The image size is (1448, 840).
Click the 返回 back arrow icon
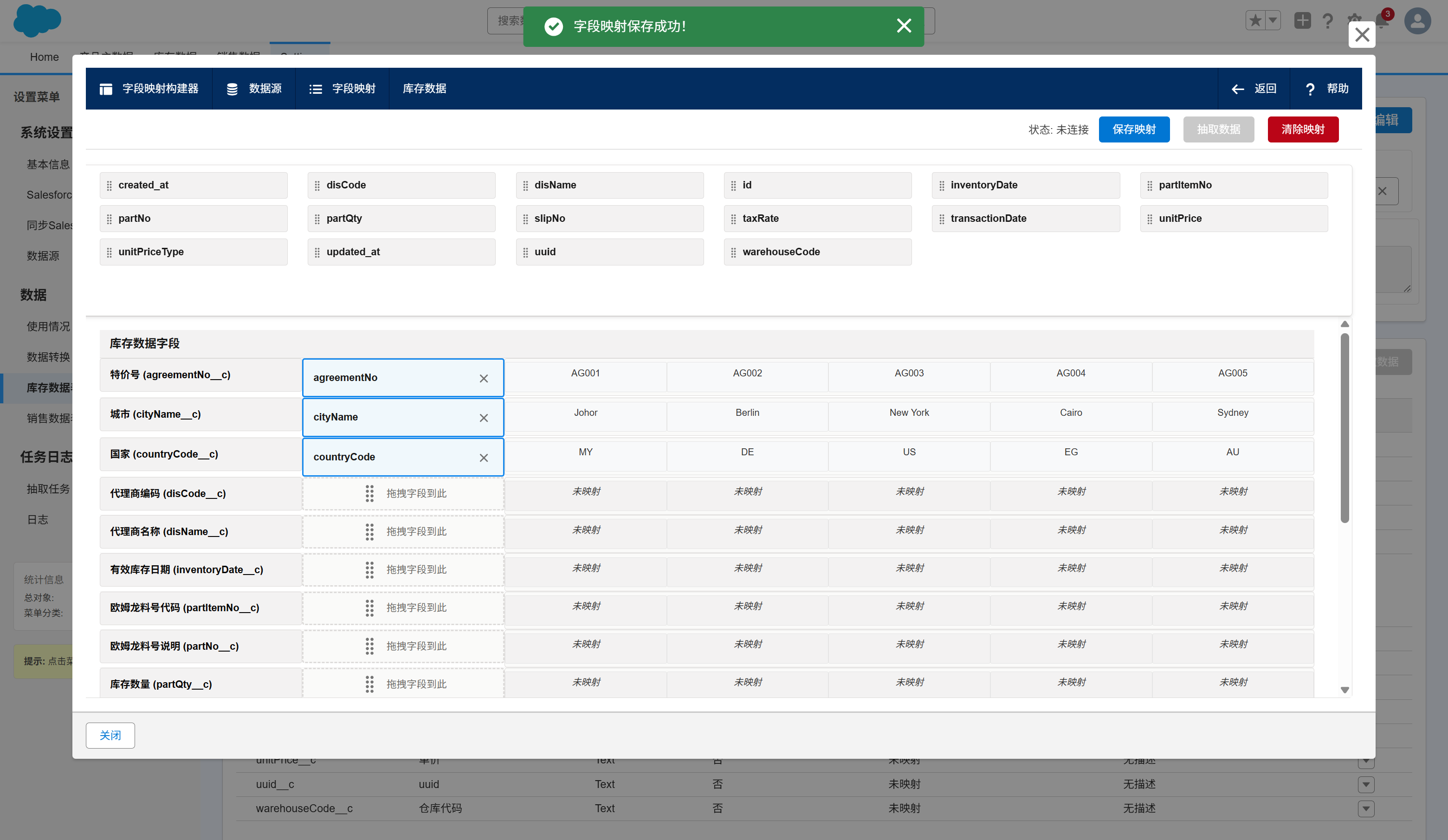coord(1238,89)
